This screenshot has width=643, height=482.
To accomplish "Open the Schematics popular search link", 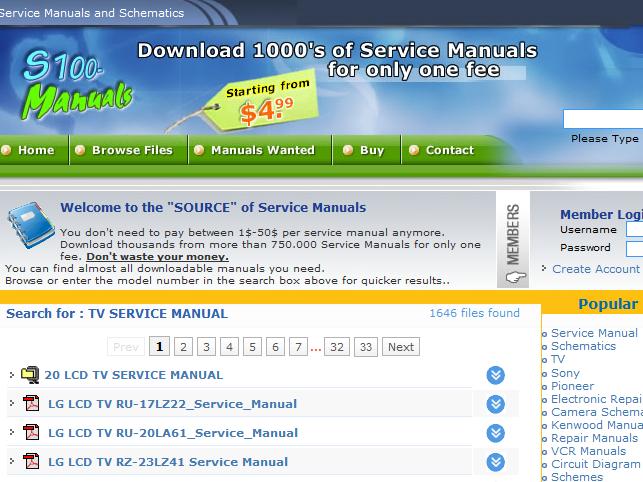I will click(583, 346).
